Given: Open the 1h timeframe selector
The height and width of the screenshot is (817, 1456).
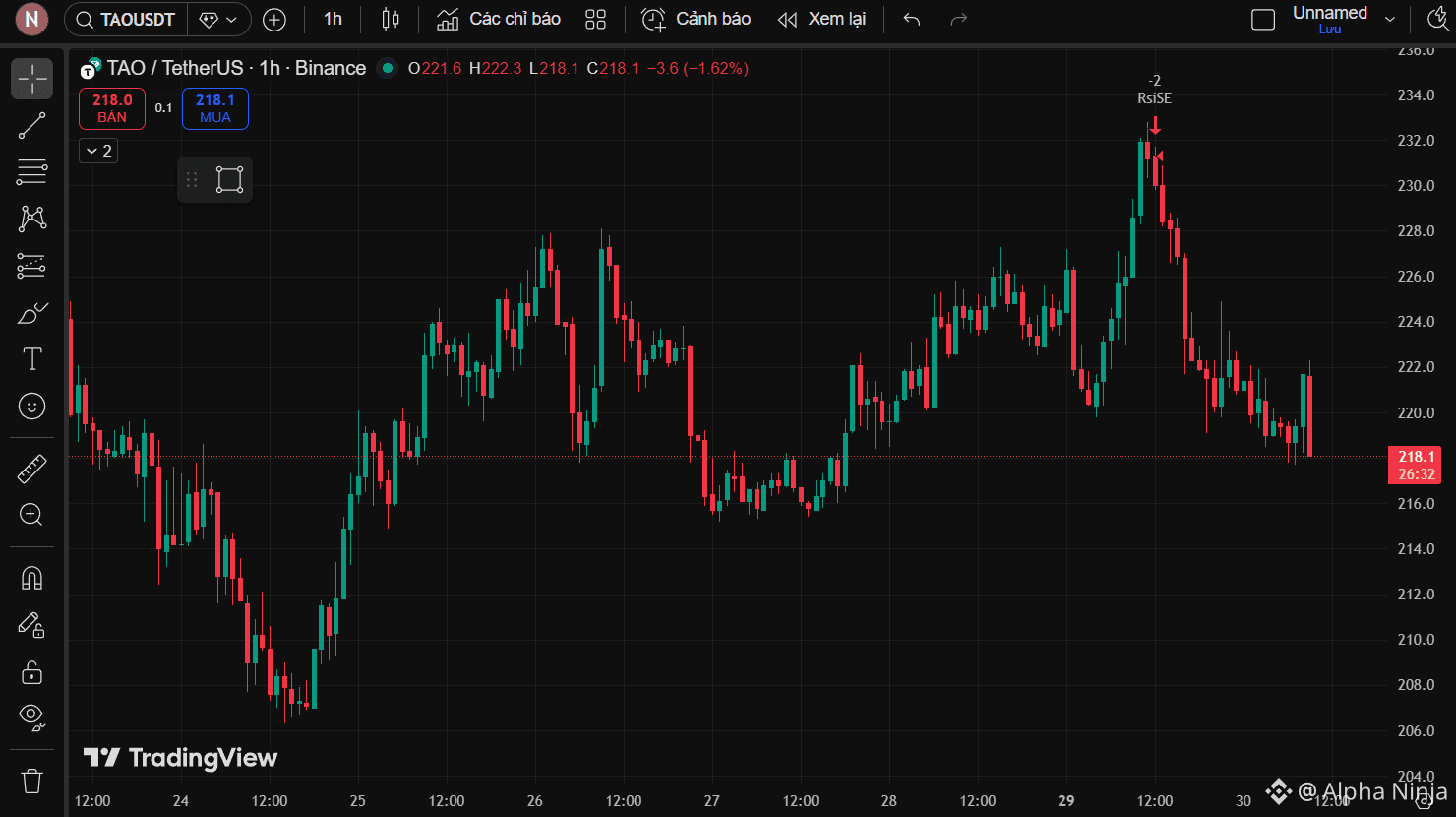Looking at the screenshot, I should pyautogui.click(x=333, y=20).
